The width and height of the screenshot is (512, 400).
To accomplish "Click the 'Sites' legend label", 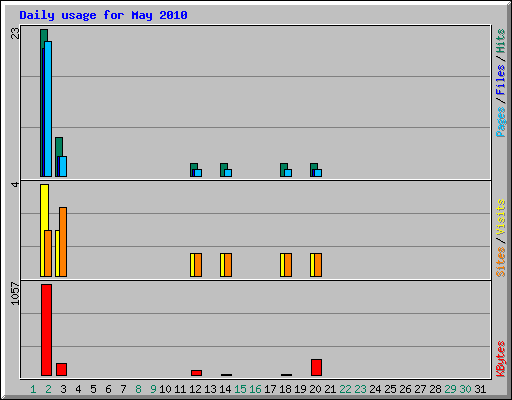I will [500, 262].
